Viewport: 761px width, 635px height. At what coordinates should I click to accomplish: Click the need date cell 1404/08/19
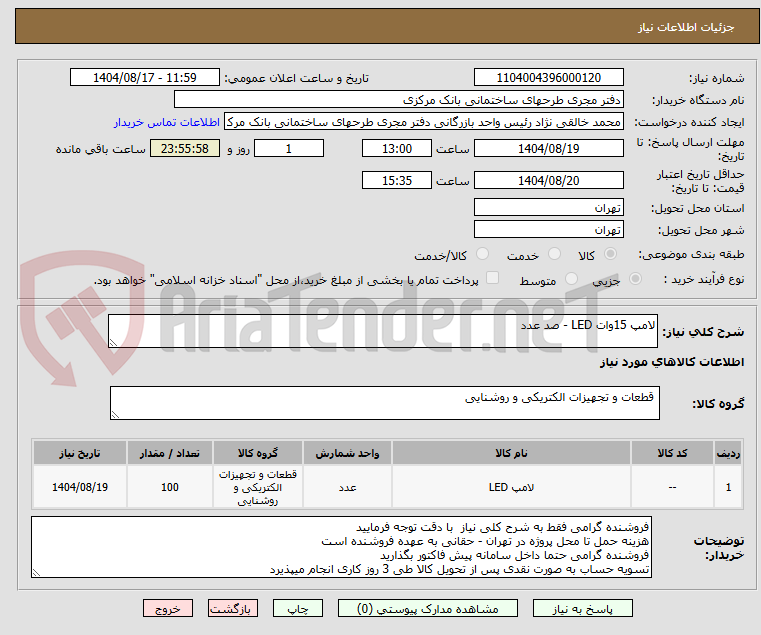coord(80,487)
